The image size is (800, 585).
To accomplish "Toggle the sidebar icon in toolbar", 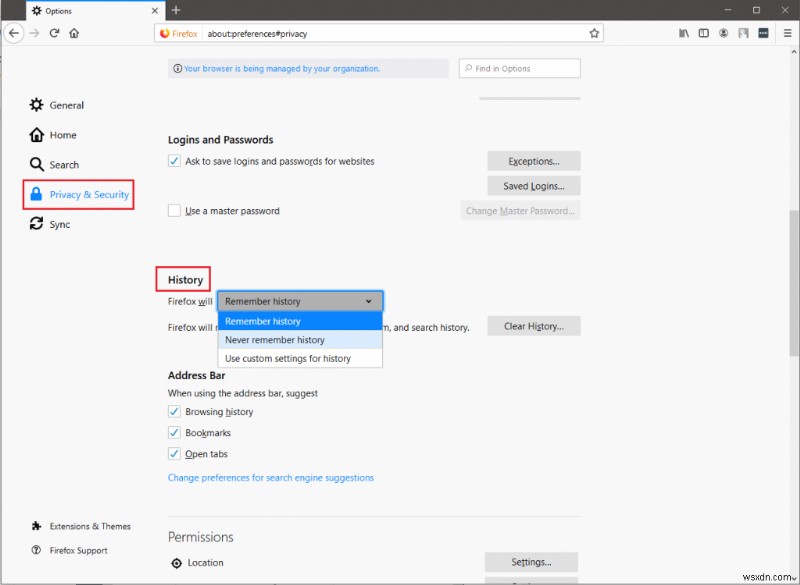I will coord(705,33).
